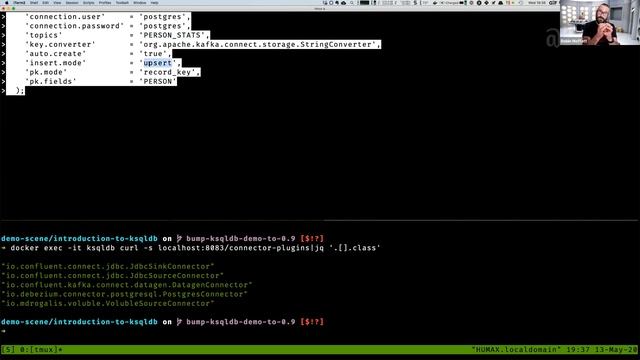Open the Profiles menu
Image resolution: width=640 pixels, height=360 pixels.
[105, 2]
